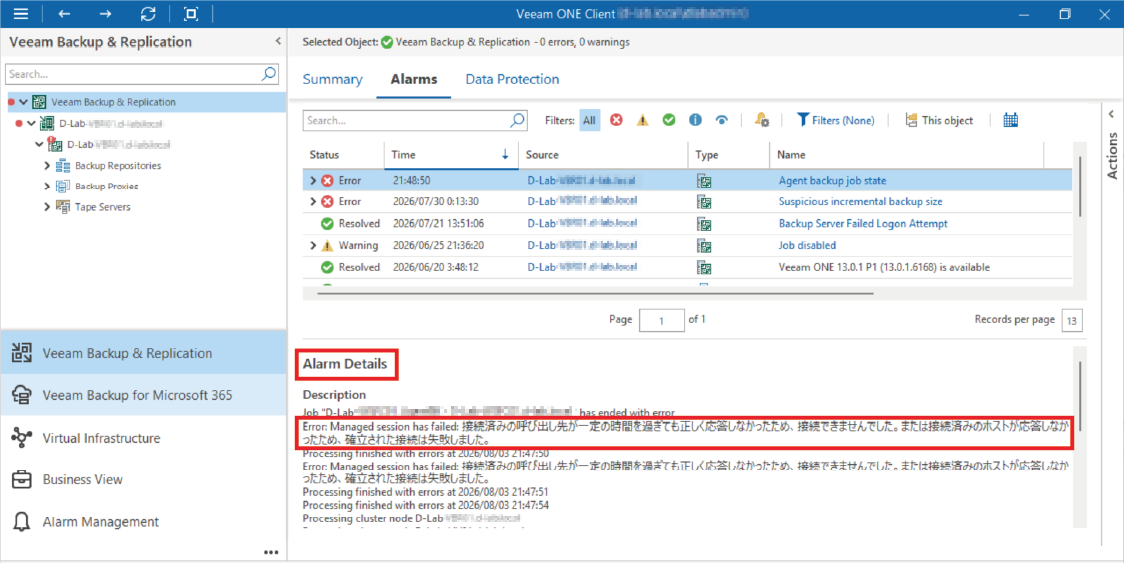
Task: Toggle the information filter blue icon
Action: pos(695,120)
